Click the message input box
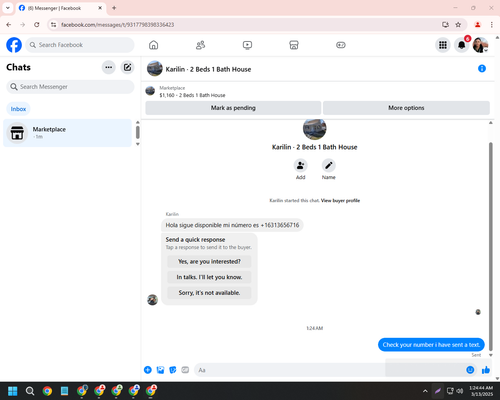 330,370
